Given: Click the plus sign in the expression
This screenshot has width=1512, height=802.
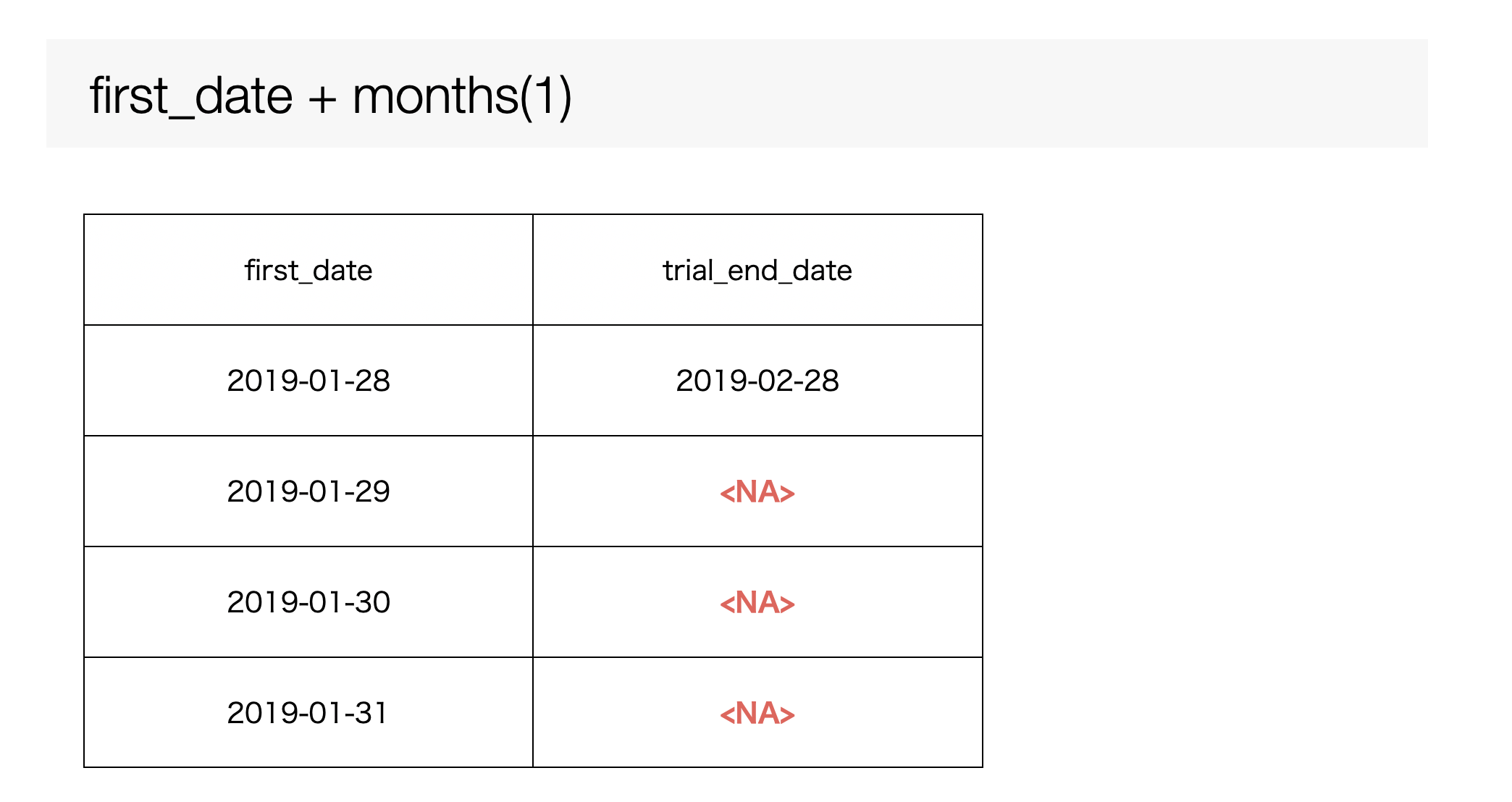Looking at the screenshot, I should (x=322, y=100).
